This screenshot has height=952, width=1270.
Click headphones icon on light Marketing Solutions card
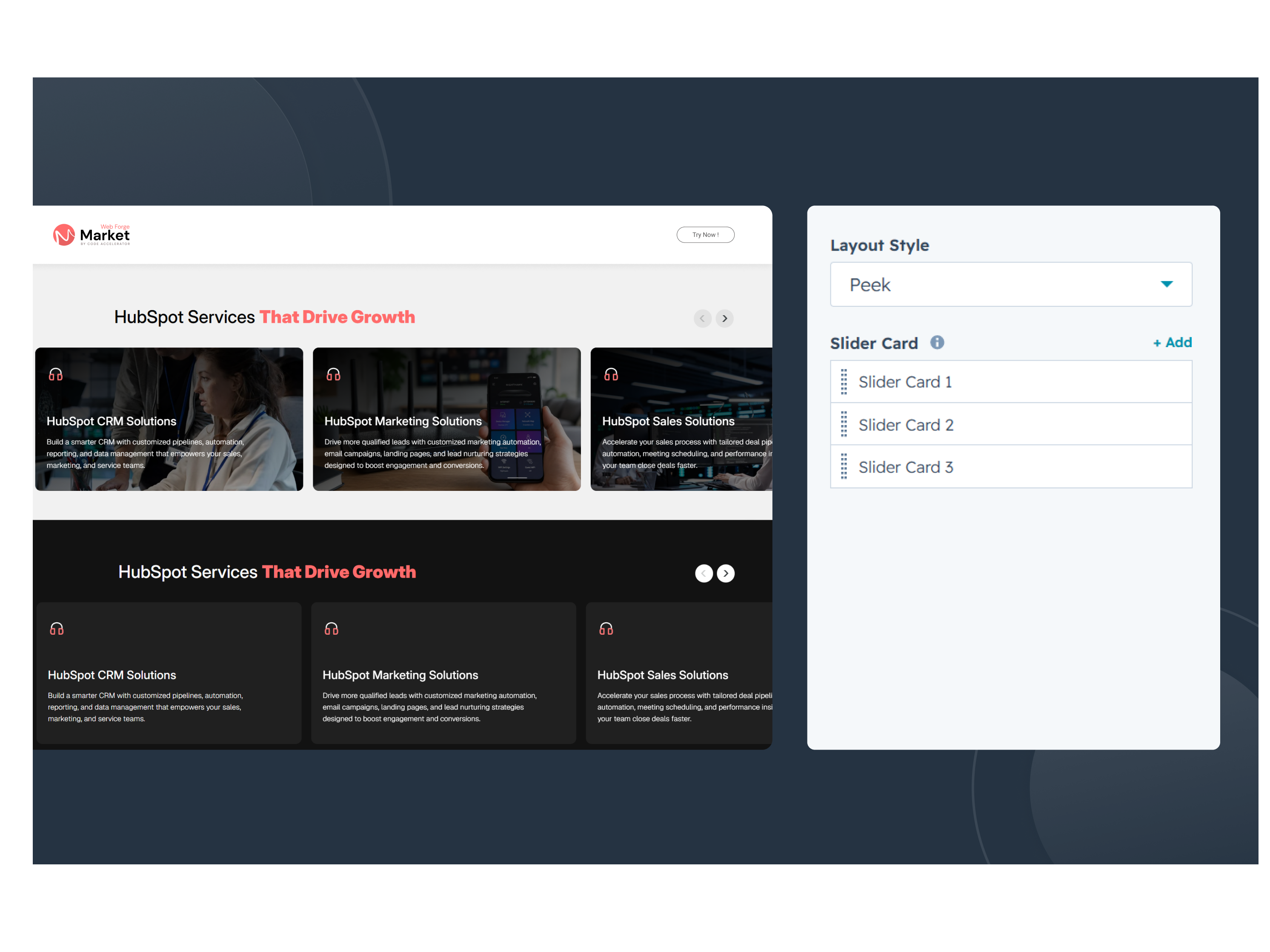334,375
